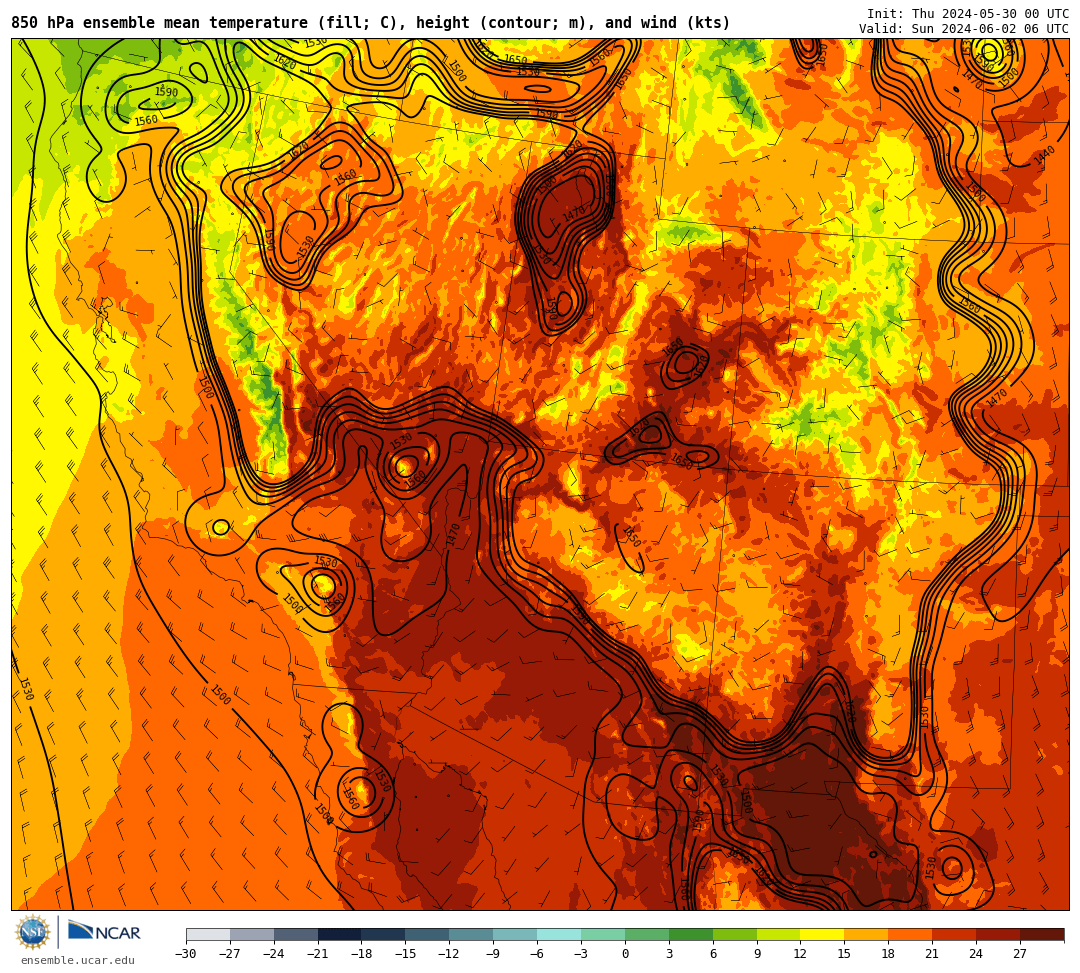Pick the -3 to 0 mint swatch
This screenshot has height=973, width=1080.
[x=603, y=934]
